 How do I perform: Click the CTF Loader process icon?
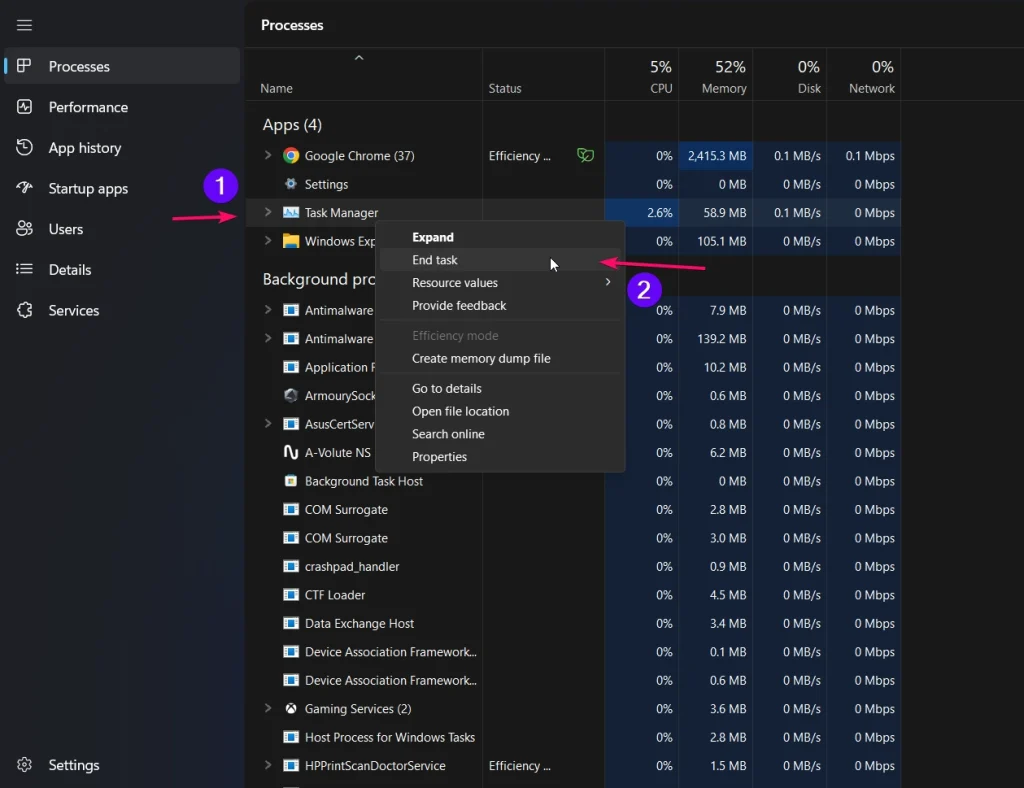point(291,595)
